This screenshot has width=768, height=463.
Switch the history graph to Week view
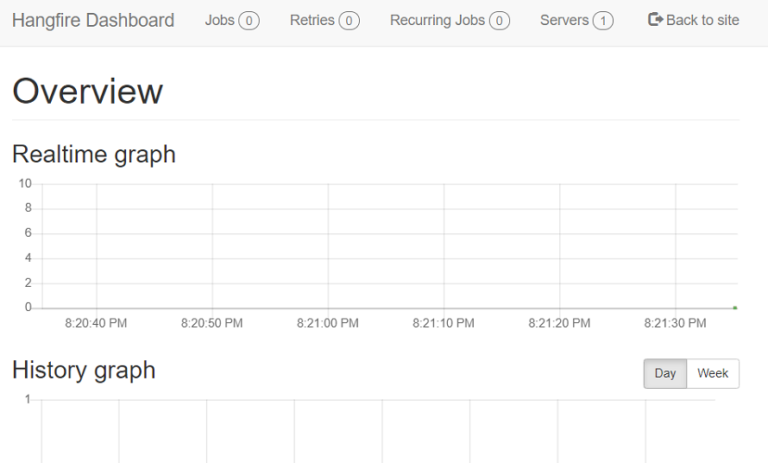pos(713,374)
